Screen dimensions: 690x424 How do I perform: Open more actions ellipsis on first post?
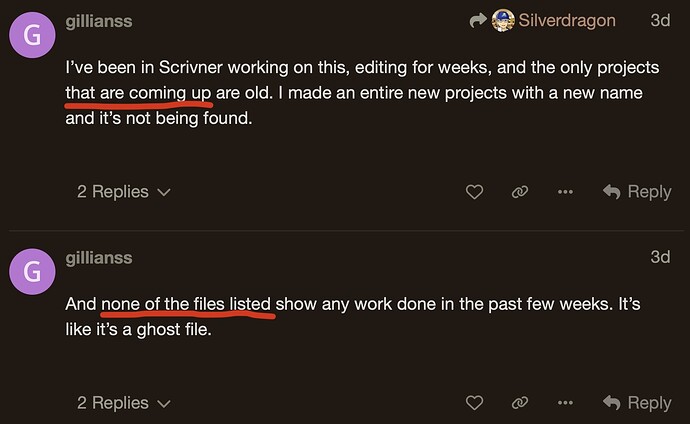click(x=565, y=192)
